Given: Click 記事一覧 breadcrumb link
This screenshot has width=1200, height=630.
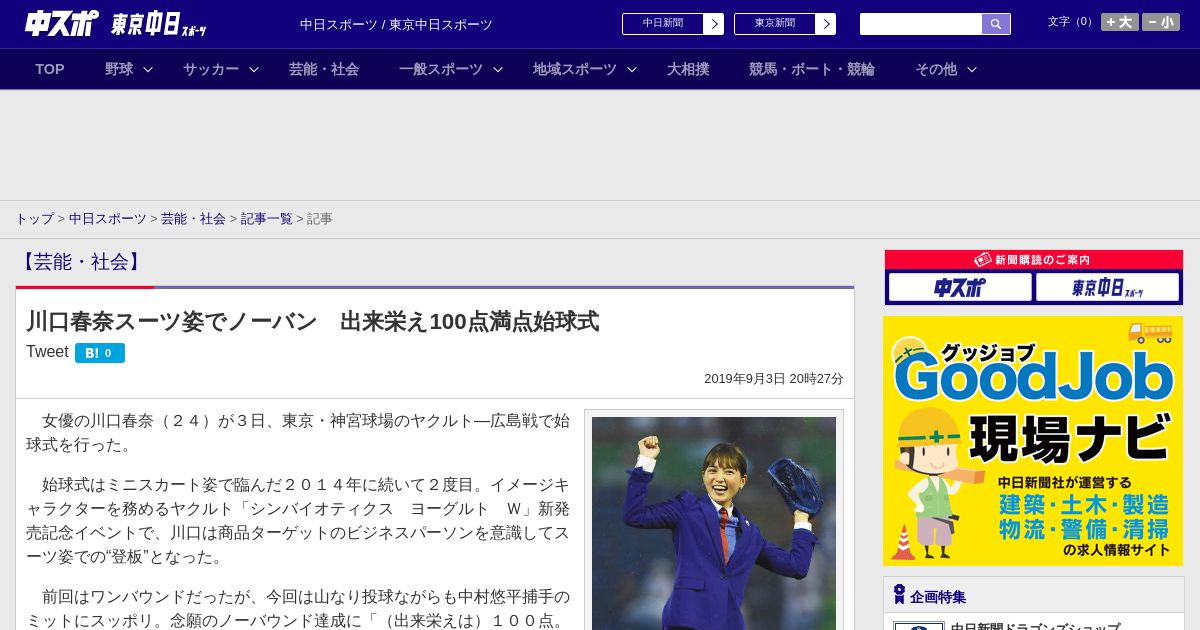Looking at the screenshot, I should (267, 218).
